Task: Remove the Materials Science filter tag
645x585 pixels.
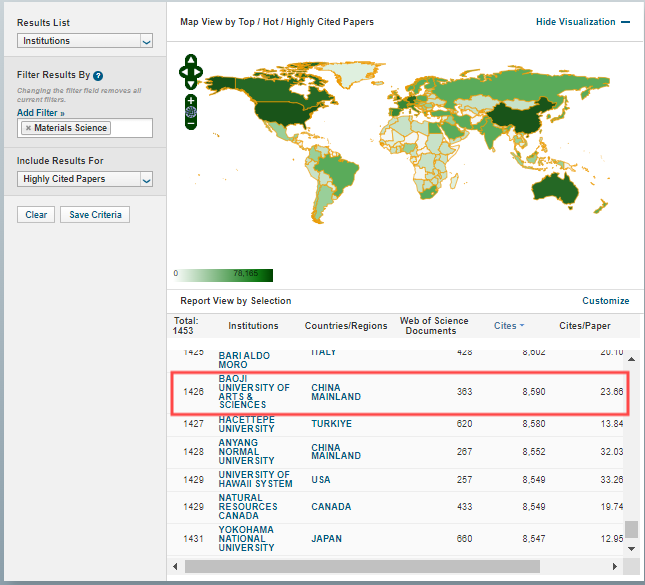Action: [x=28, y=128]
